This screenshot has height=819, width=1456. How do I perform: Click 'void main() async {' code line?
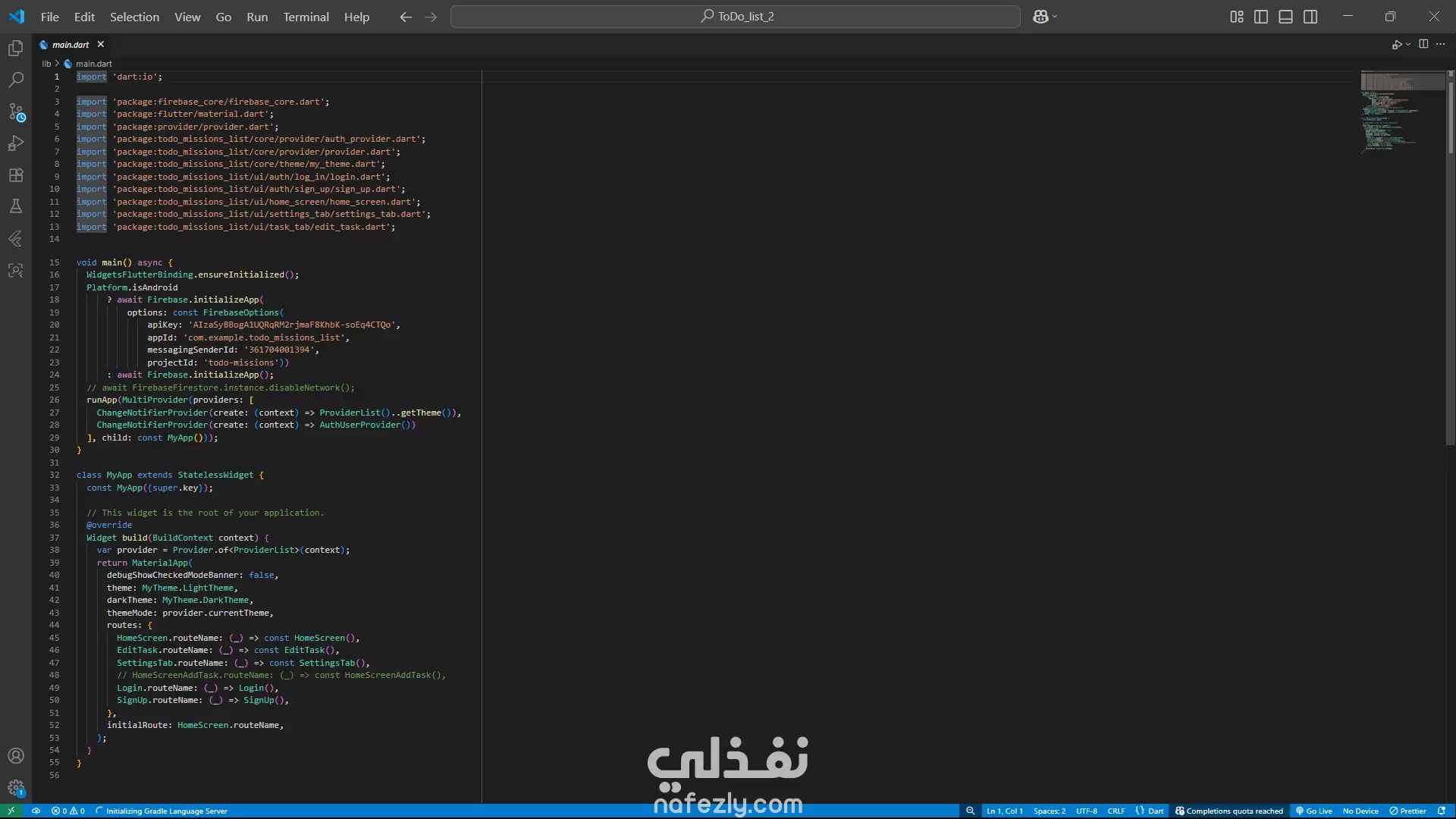pos(124,262)
